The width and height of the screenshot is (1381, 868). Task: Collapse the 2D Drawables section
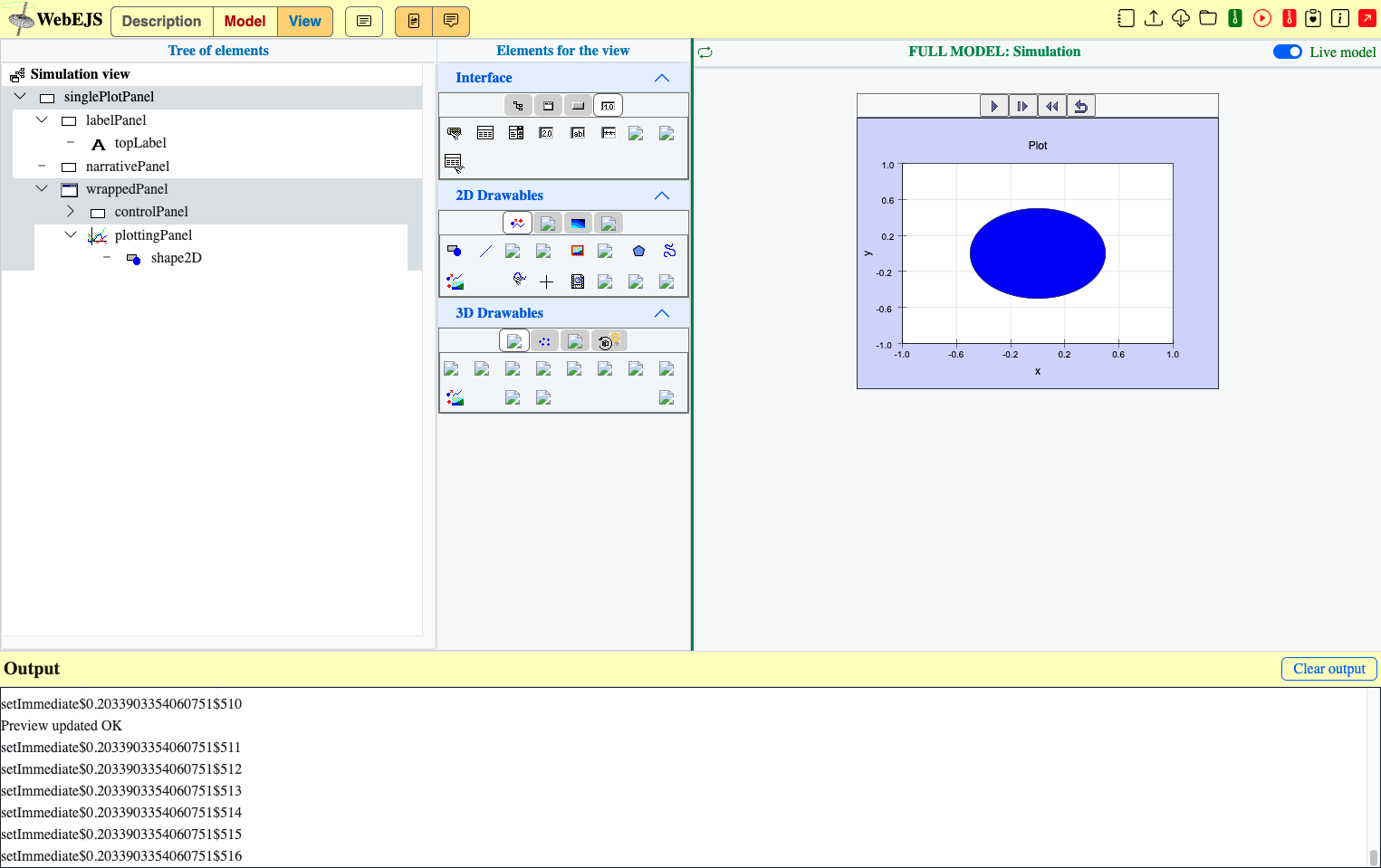tap(662, 196)
